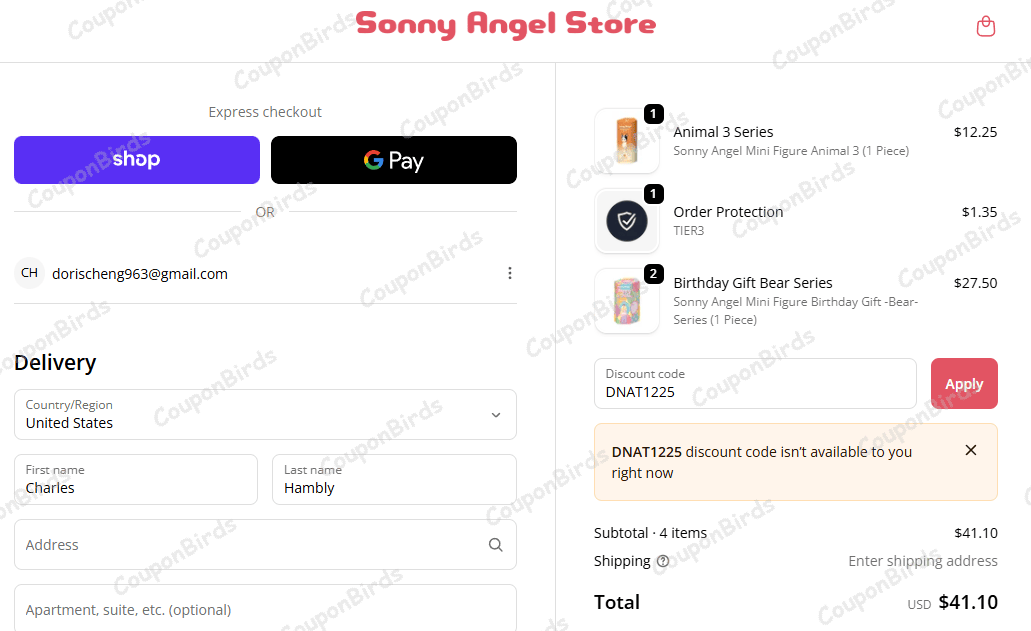The height and width of the screenshot is (631, 1031).
Task: Click the shipping help question mark icon
Action: coord(663,561)
